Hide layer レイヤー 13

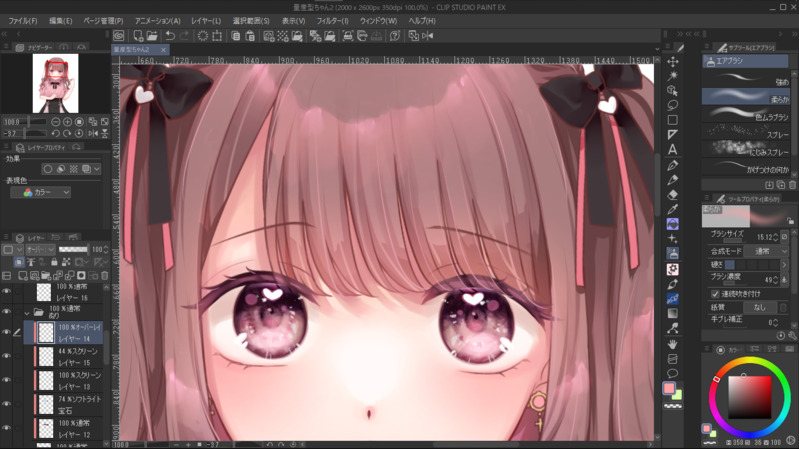6,380
